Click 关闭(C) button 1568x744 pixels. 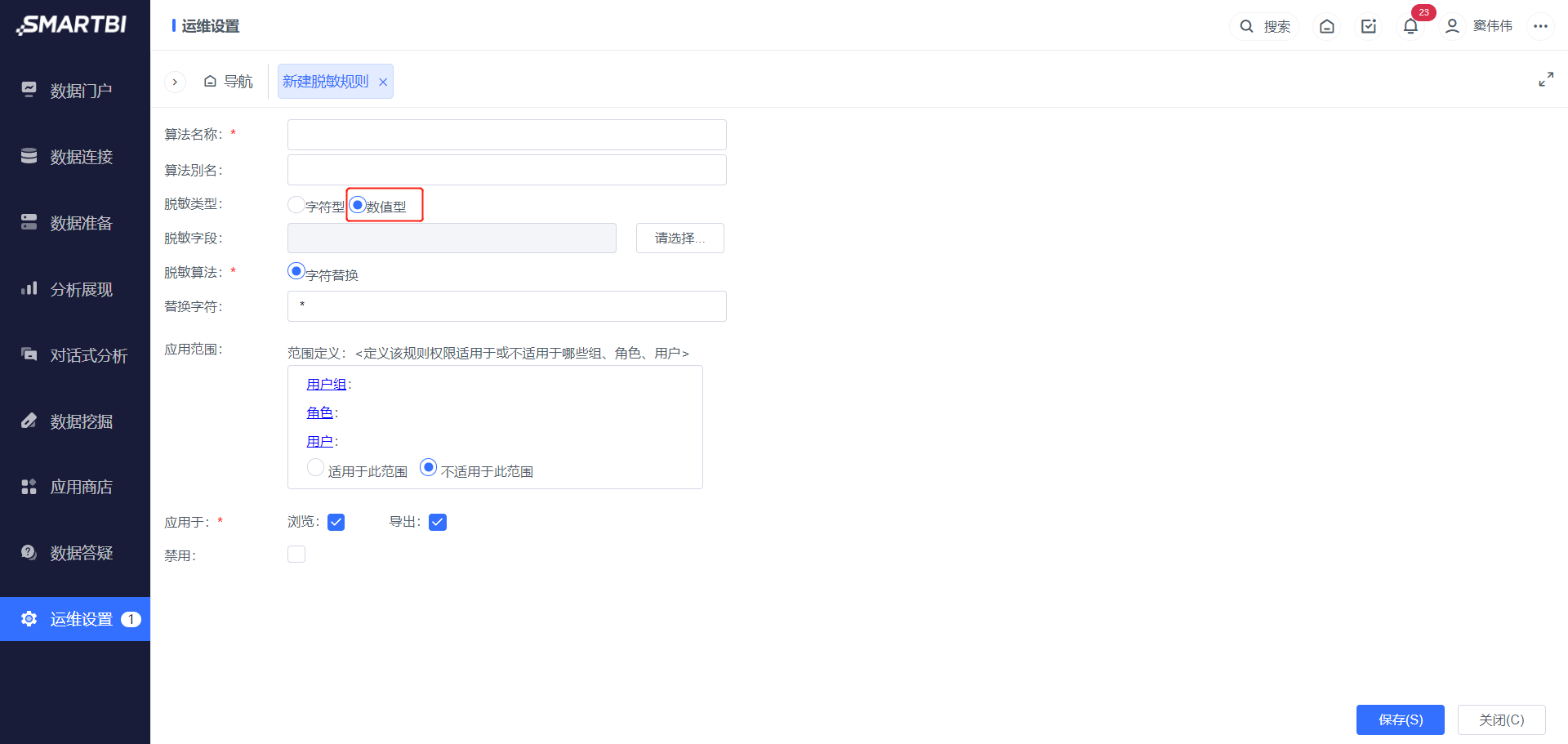(1502, 719)
